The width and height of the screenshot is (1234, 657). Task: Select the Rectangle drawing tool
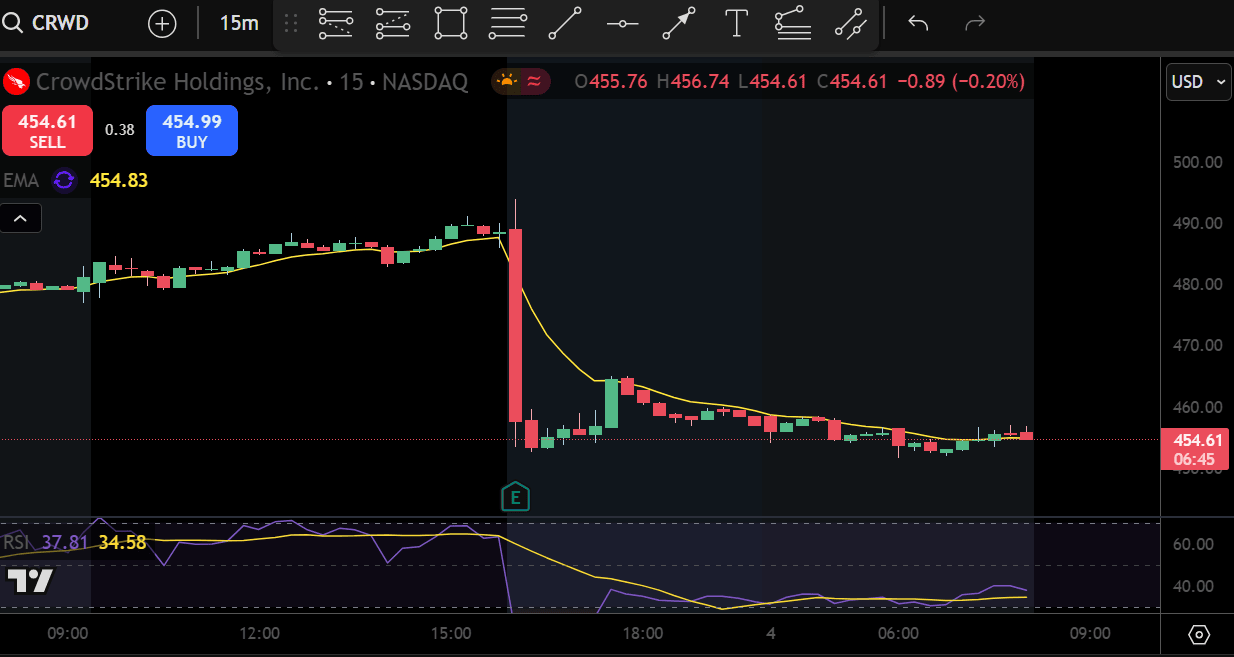[451, 23]
